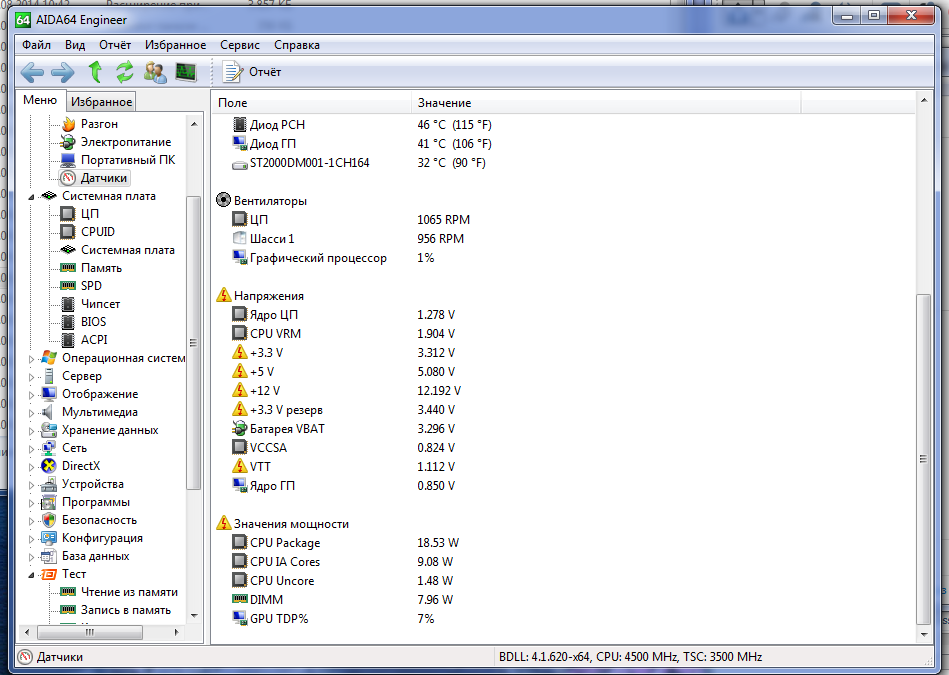Refresh sensors with the green arrows icon
This screenshot has height=675, width=949.
coord(125,72)
